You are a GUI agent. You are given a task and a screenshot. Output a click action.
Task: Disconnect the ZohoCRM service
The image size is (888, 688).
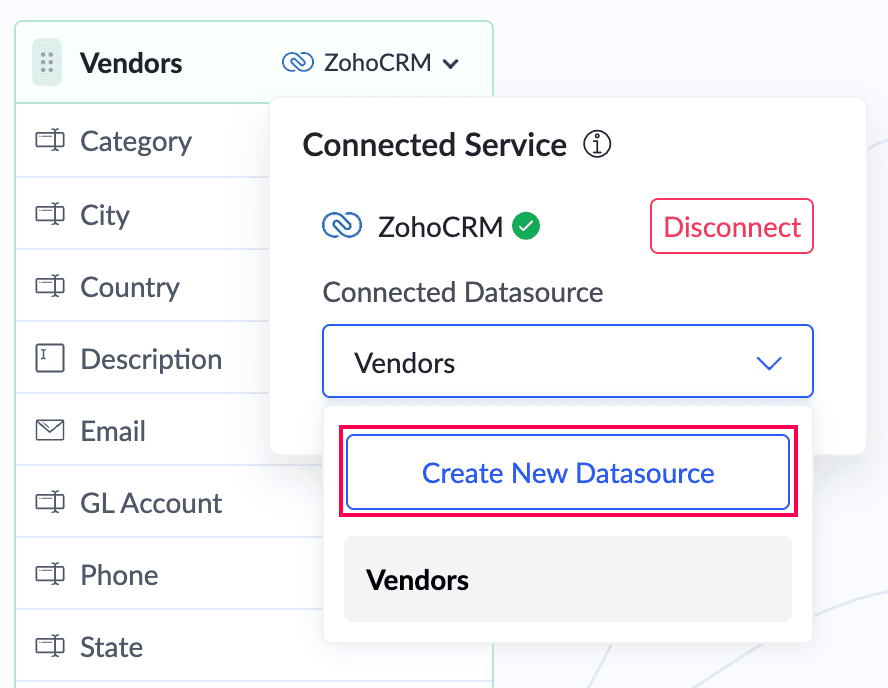pos(732,226)
